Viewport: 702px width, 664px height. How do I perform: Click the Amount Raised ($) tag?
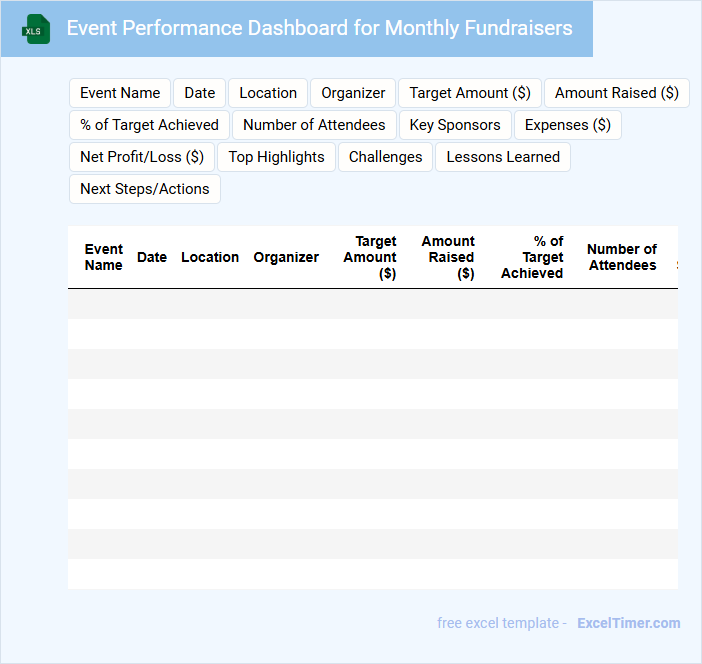coord(616,93)
